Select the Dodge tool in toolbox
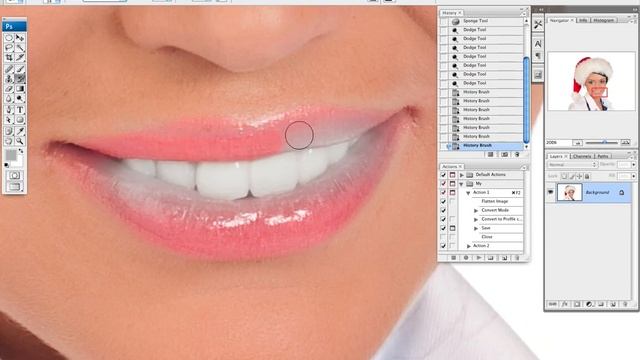This screenshot has width=640, height=360. 20,98
